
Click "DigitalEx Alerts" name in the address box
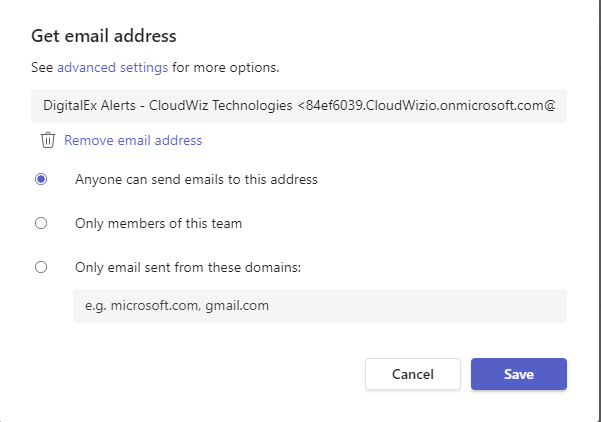91,106
